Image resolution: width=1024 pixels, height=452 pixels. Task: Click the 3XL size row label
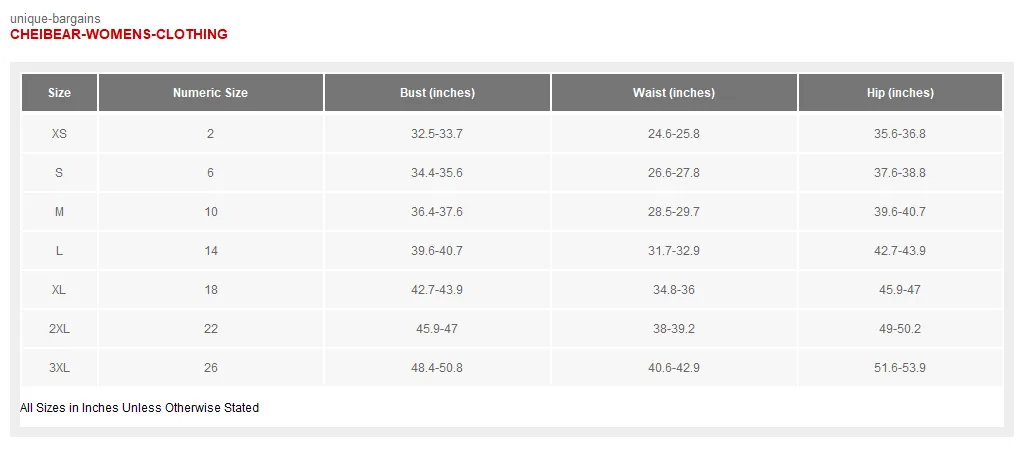pyautogui.click(x=59, y=368)
